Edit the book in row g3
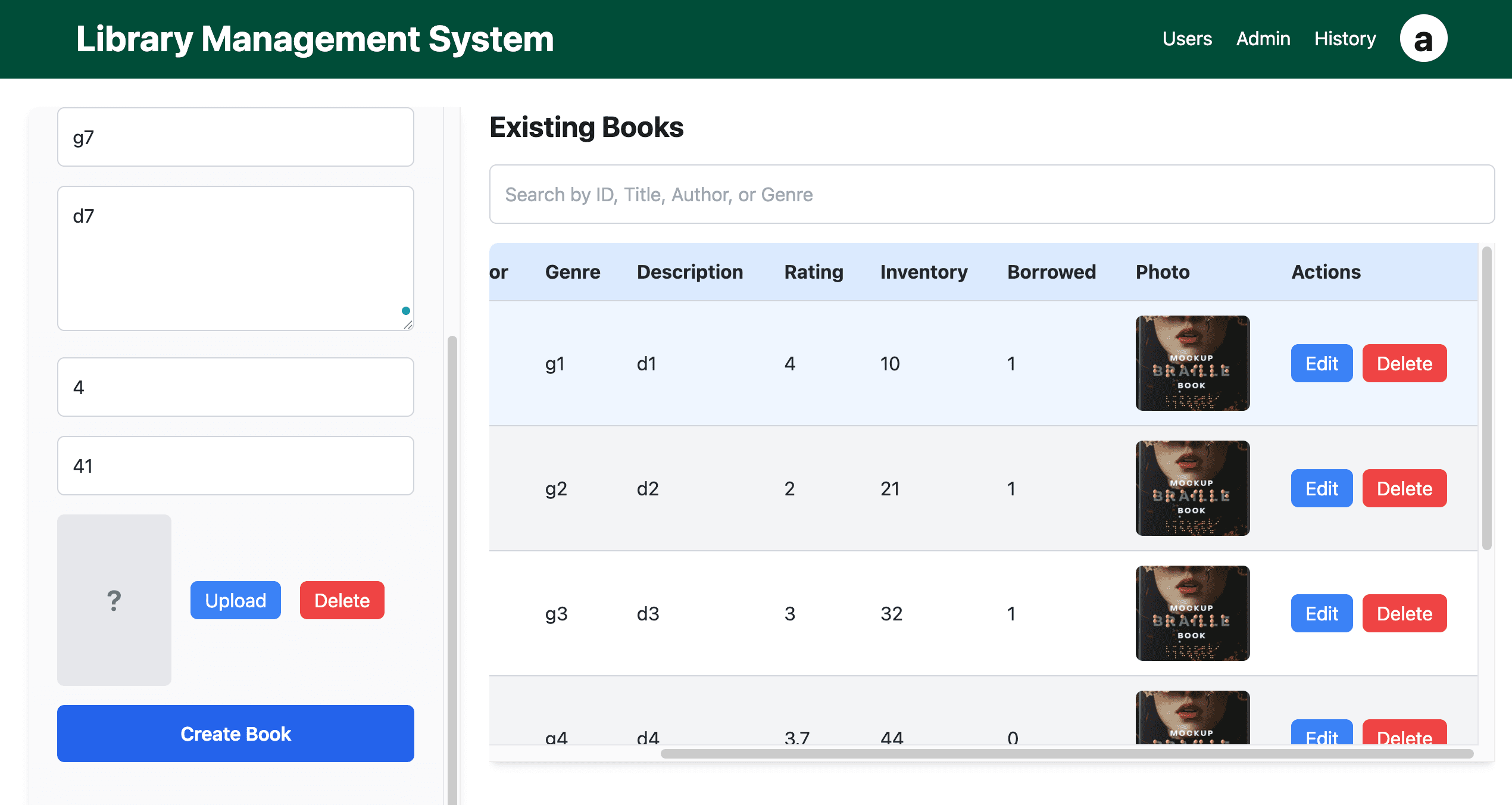 (x=1322, y=613)
